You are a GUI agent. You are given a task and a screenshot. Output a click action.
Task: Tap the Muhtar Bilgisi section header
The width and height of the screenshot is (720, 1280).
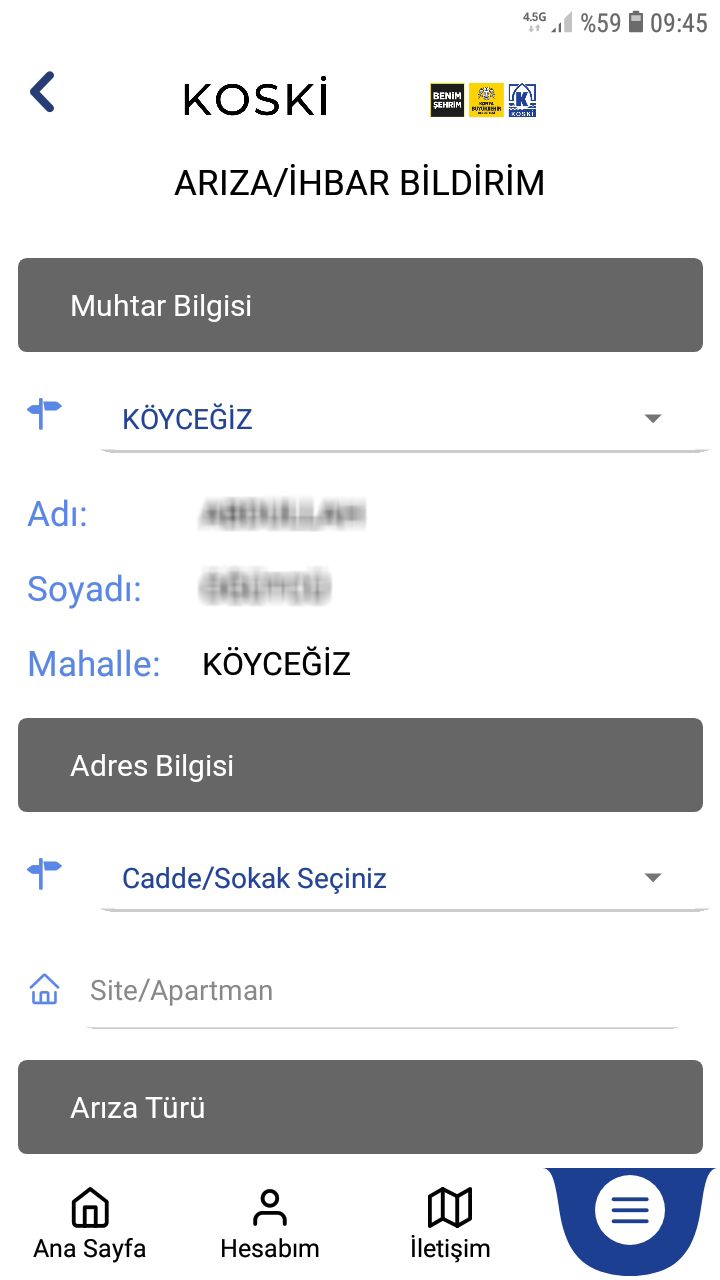click(360, 305)
